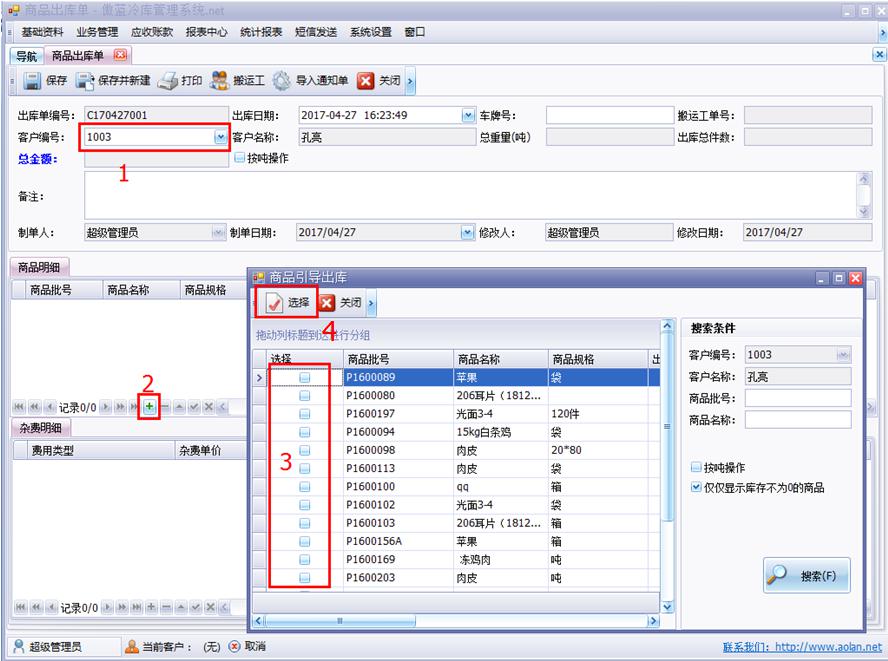Toggle checkbox for batch P1600089 row
Image resolution: width=888 pixels, height=661 pixels.
[x=305, y=378]
